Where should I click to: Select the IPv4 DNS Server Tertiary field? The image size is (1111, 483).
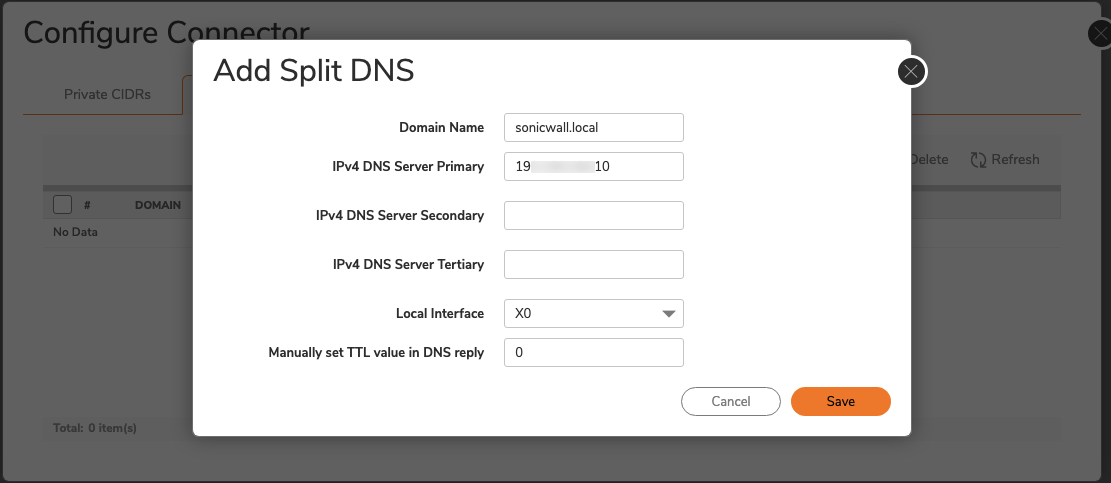[593, 264]
